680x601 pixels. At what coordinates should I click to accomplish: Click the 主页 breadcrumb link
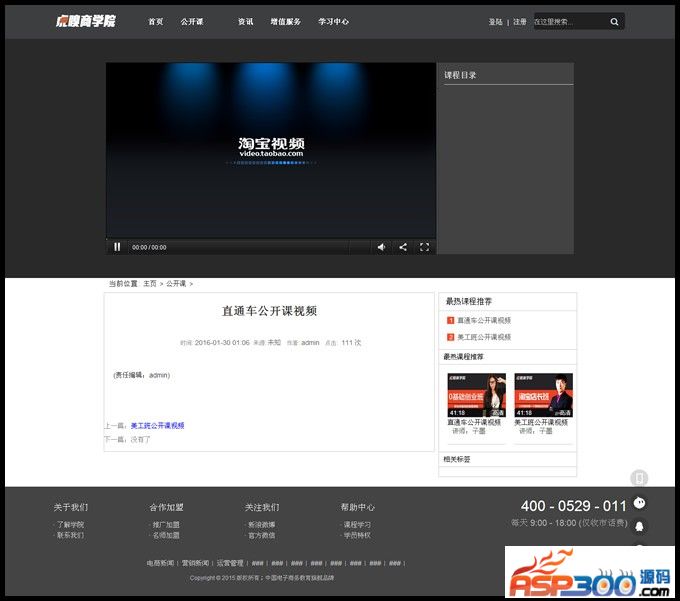click(x=150, y=284)
